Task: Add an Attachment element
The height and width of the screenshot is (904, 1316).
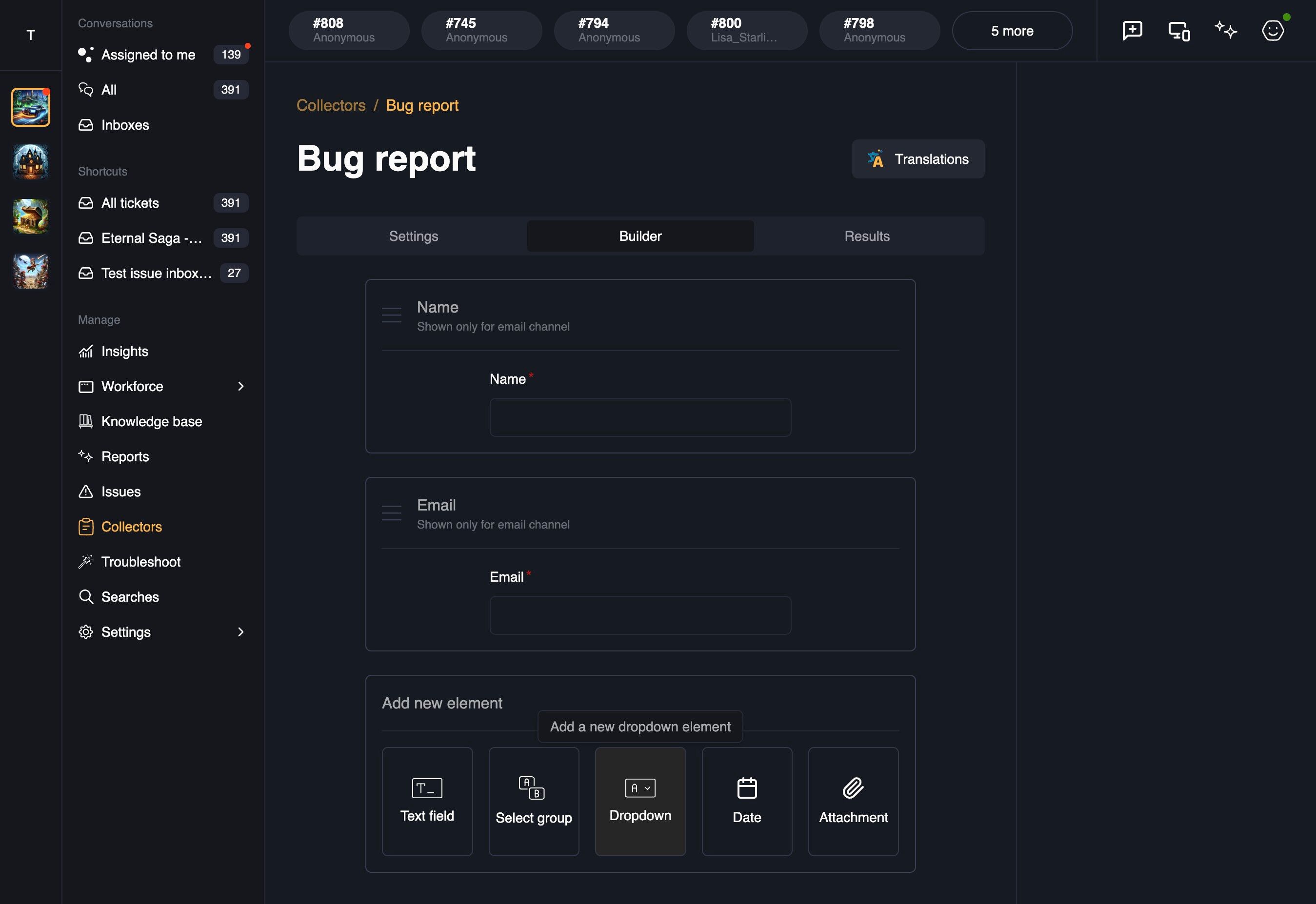Action: 853,801
